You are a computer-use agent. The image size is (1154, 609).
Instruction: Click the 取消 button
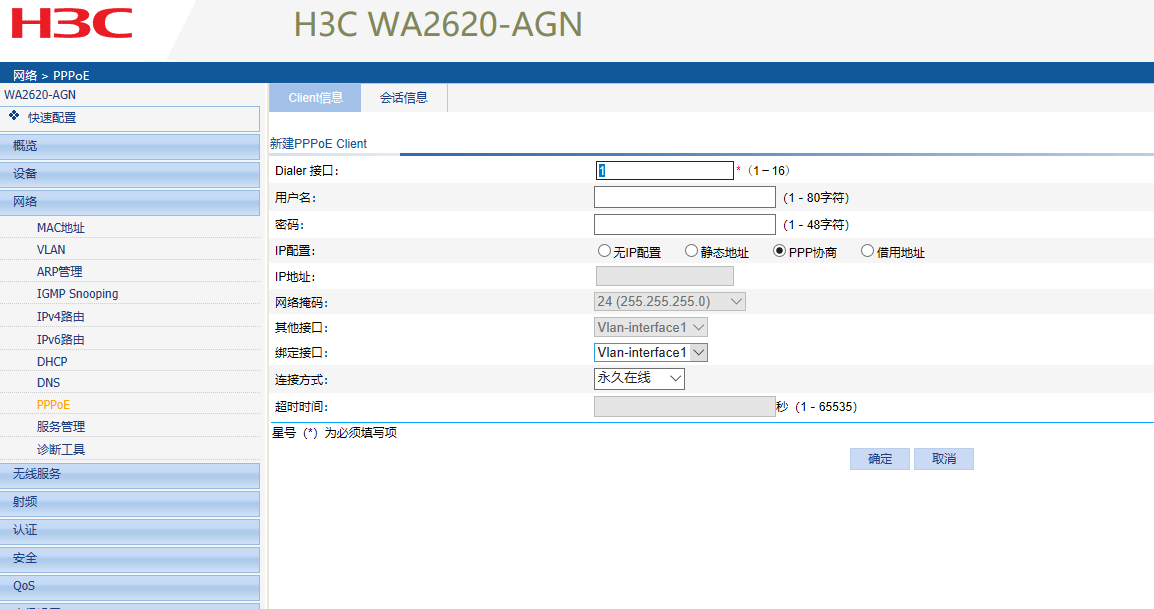coord(944,459)
